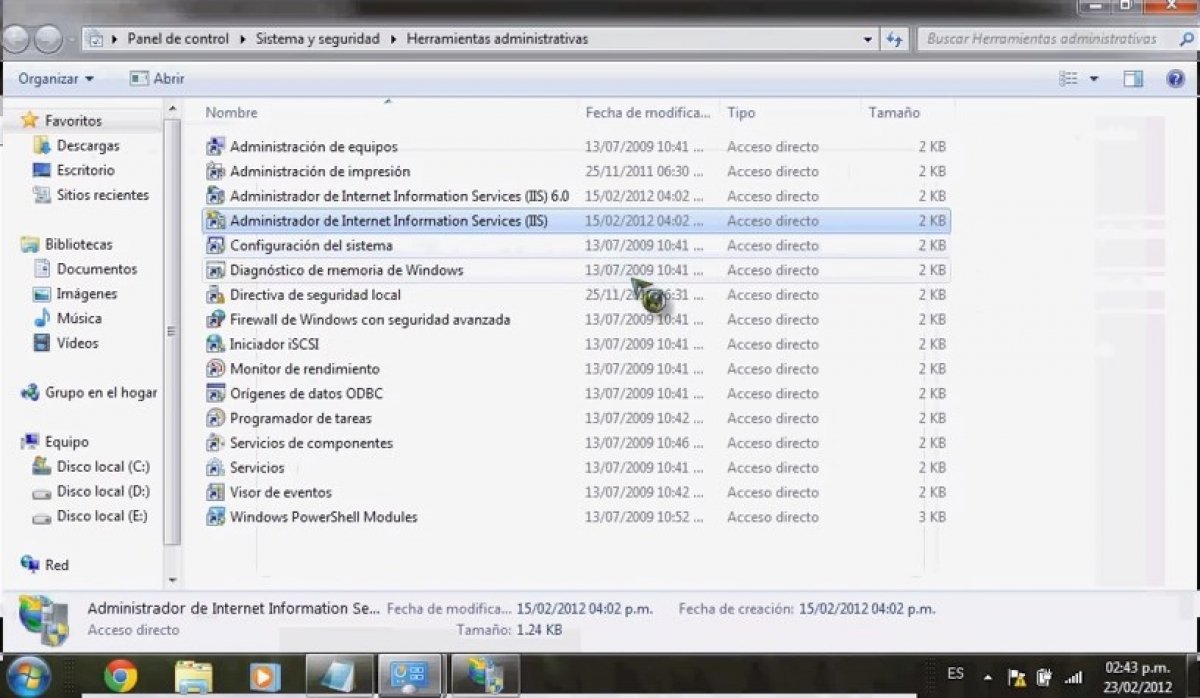Show hidden tray icons arrow

point(988,676)
